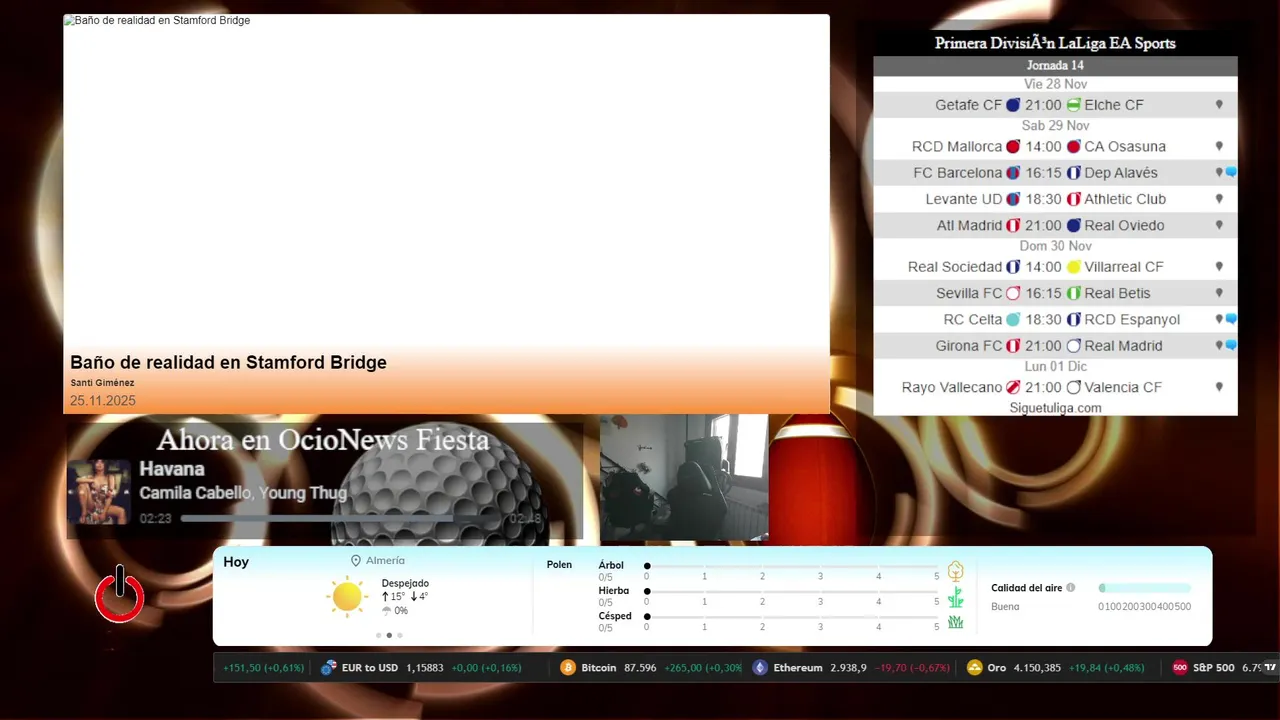Click Ethereum price 2.938,9 in ticker
The height and width of the screenshot is (720, 1280).
(x=848, y=668)
